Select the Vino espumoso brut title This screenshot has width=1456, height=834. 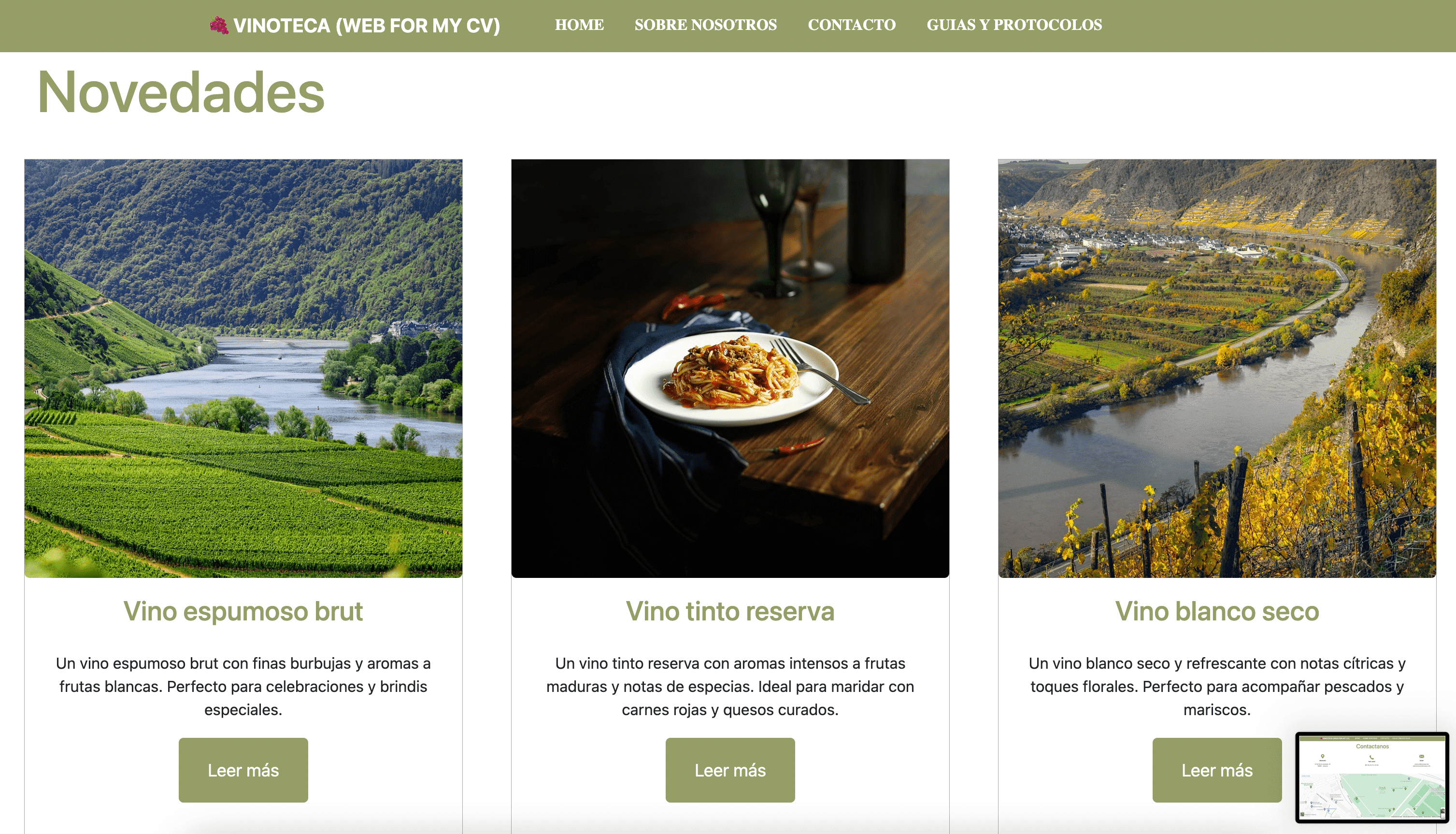243,611
